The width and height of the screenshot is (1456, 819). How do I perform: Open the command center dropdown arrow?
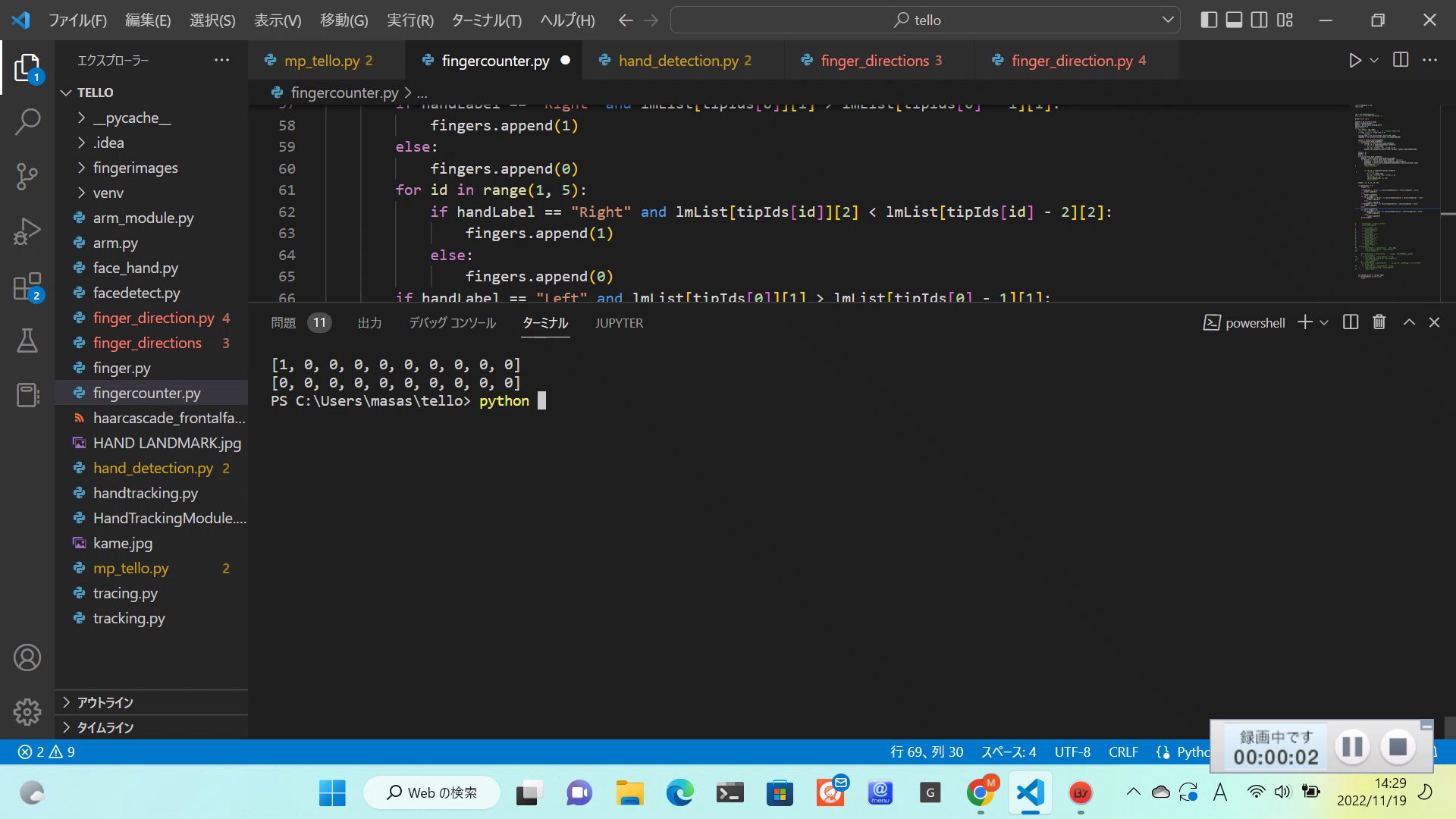(x=1168, y=20)
